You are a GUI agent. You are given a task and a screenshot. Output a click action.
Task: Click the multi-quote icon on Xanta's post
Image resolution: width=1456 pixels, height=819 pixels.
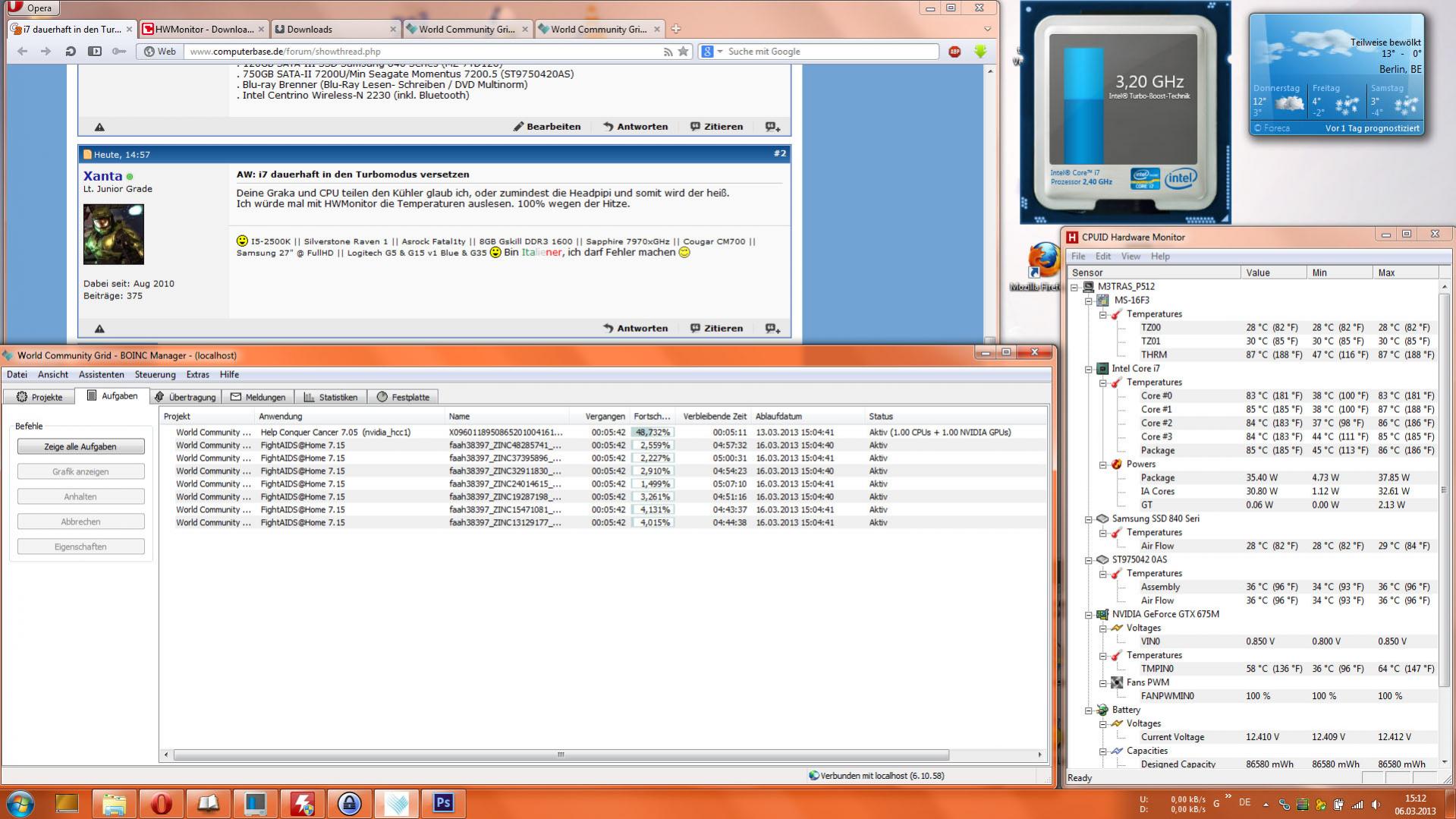(772, 329)
